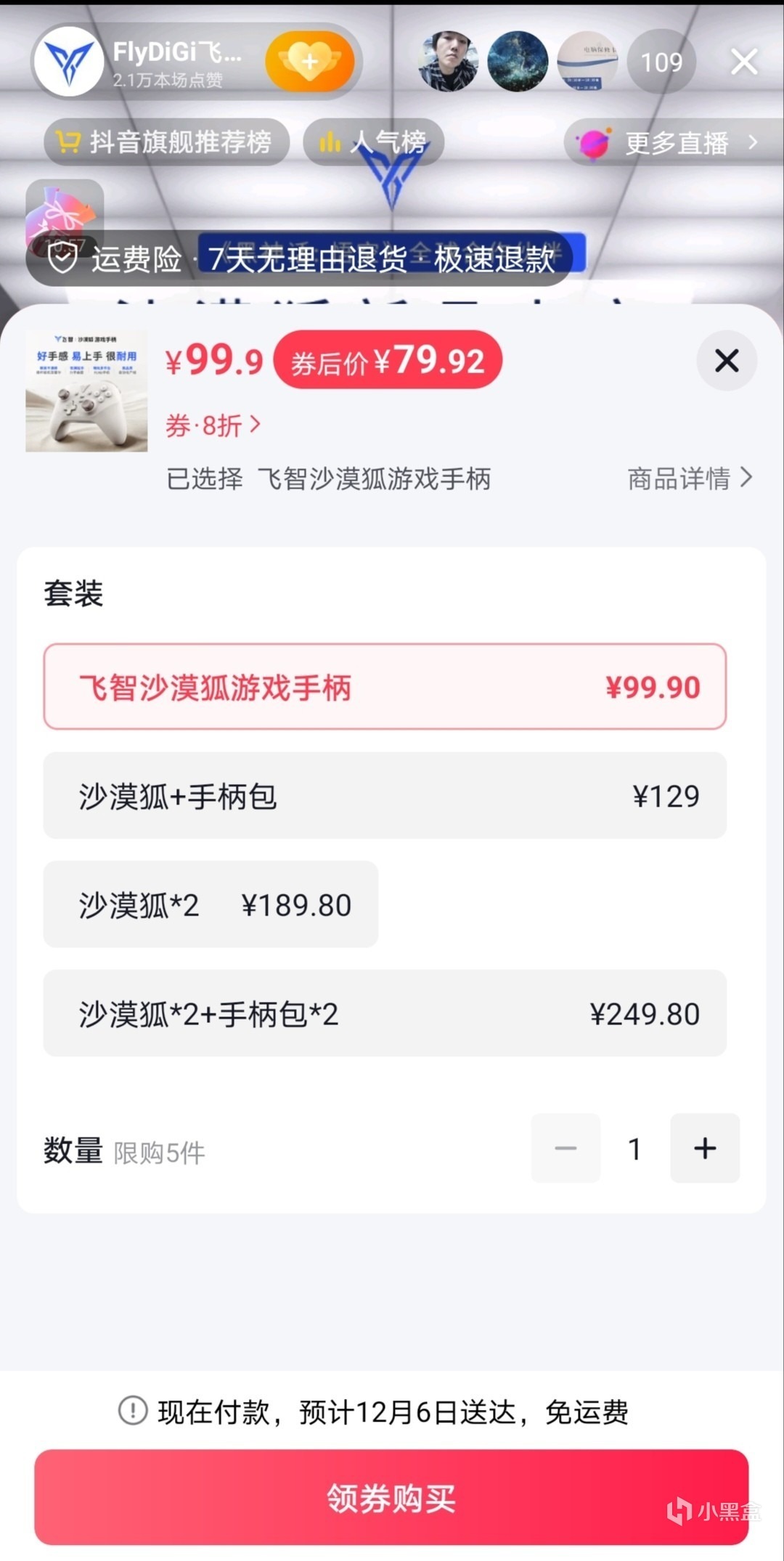Screen dimensions: 784x1561
Task: Open the 人气榜 popularity ranking
Action: (373, 142)
